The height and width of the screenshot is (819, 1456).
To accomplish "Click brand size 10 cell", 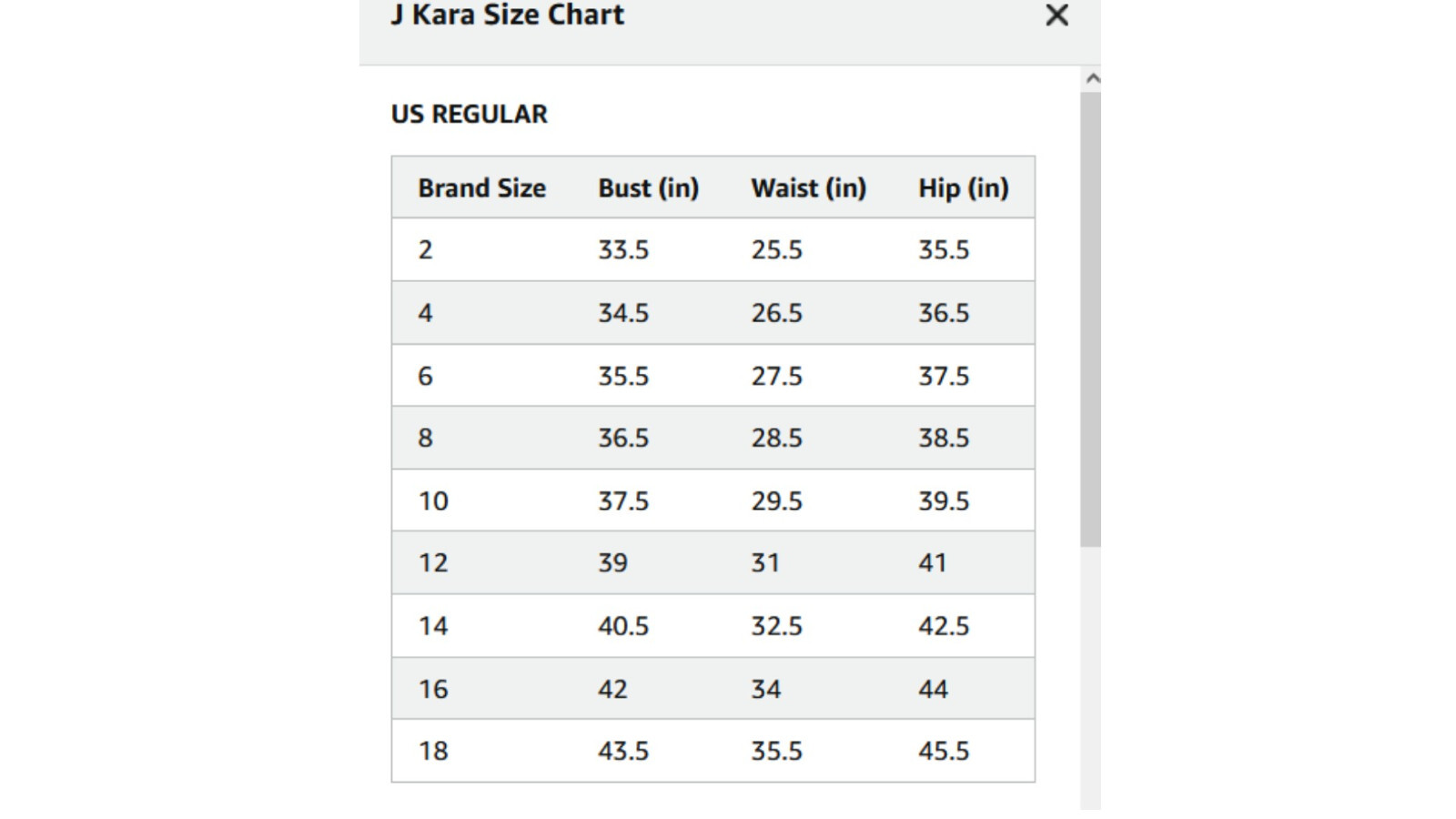I will pos(433,501).
